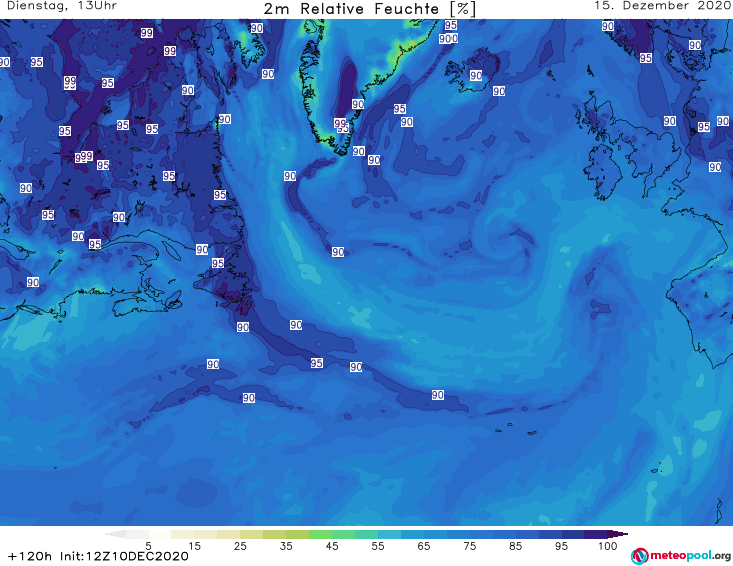Click the colorbar tick label "15"
The height and width of the screenshot is (566, 733).
[x=194, y=546]
